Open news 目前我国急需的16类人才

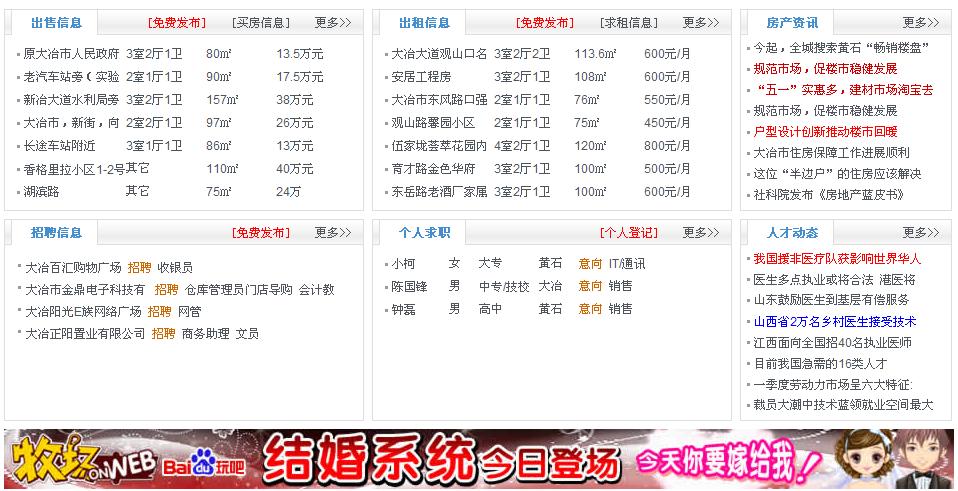point(820,364)
